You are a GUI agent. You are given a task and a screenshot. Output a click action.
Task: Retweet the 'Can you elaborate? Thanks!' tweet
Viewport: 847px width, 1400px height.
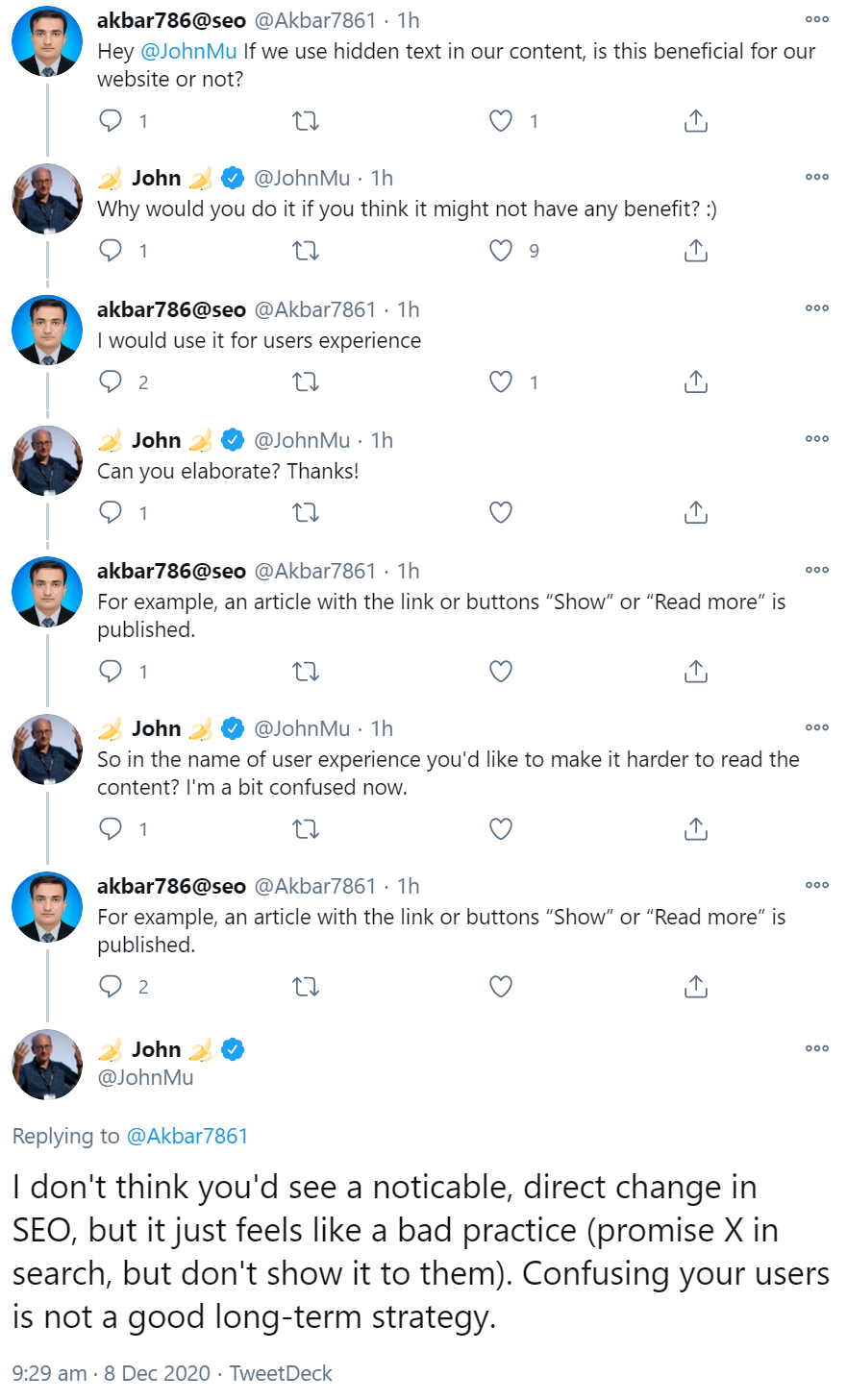click(x=306, y=513)
